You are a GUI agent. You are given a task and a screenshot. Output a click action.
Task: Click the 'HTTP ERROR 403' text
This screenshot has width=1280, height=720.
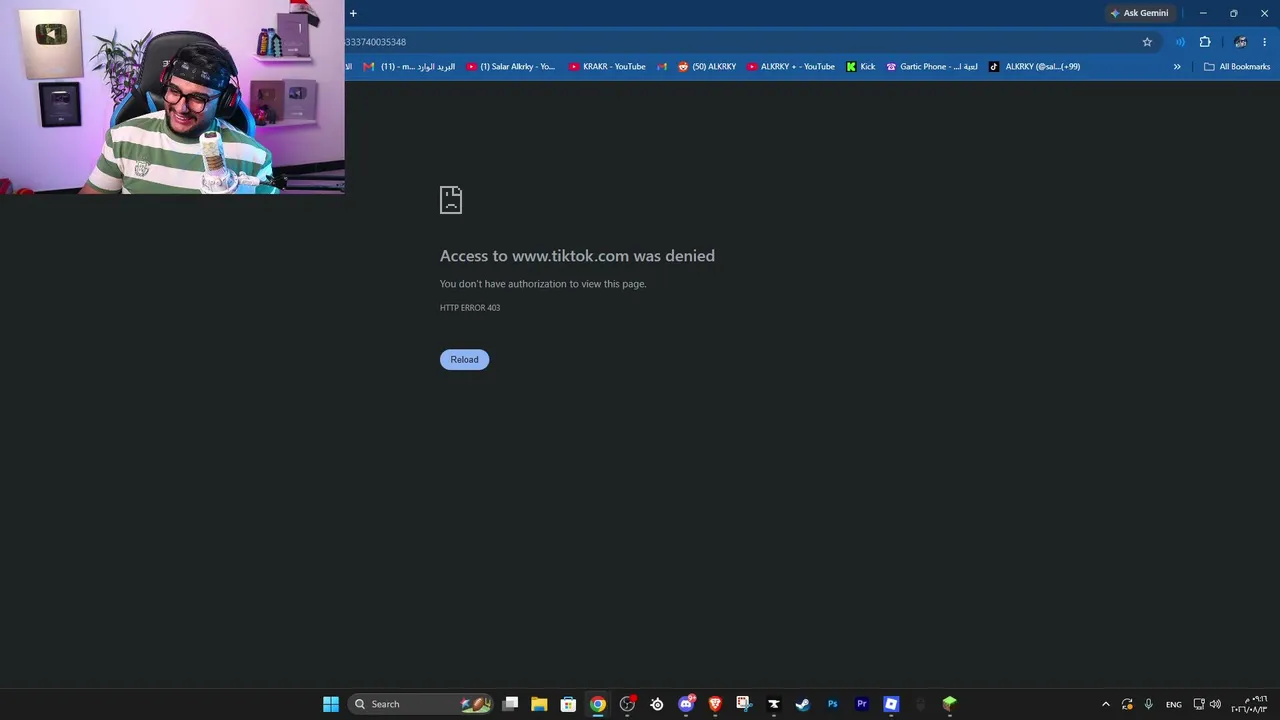(x=470, y=308)
